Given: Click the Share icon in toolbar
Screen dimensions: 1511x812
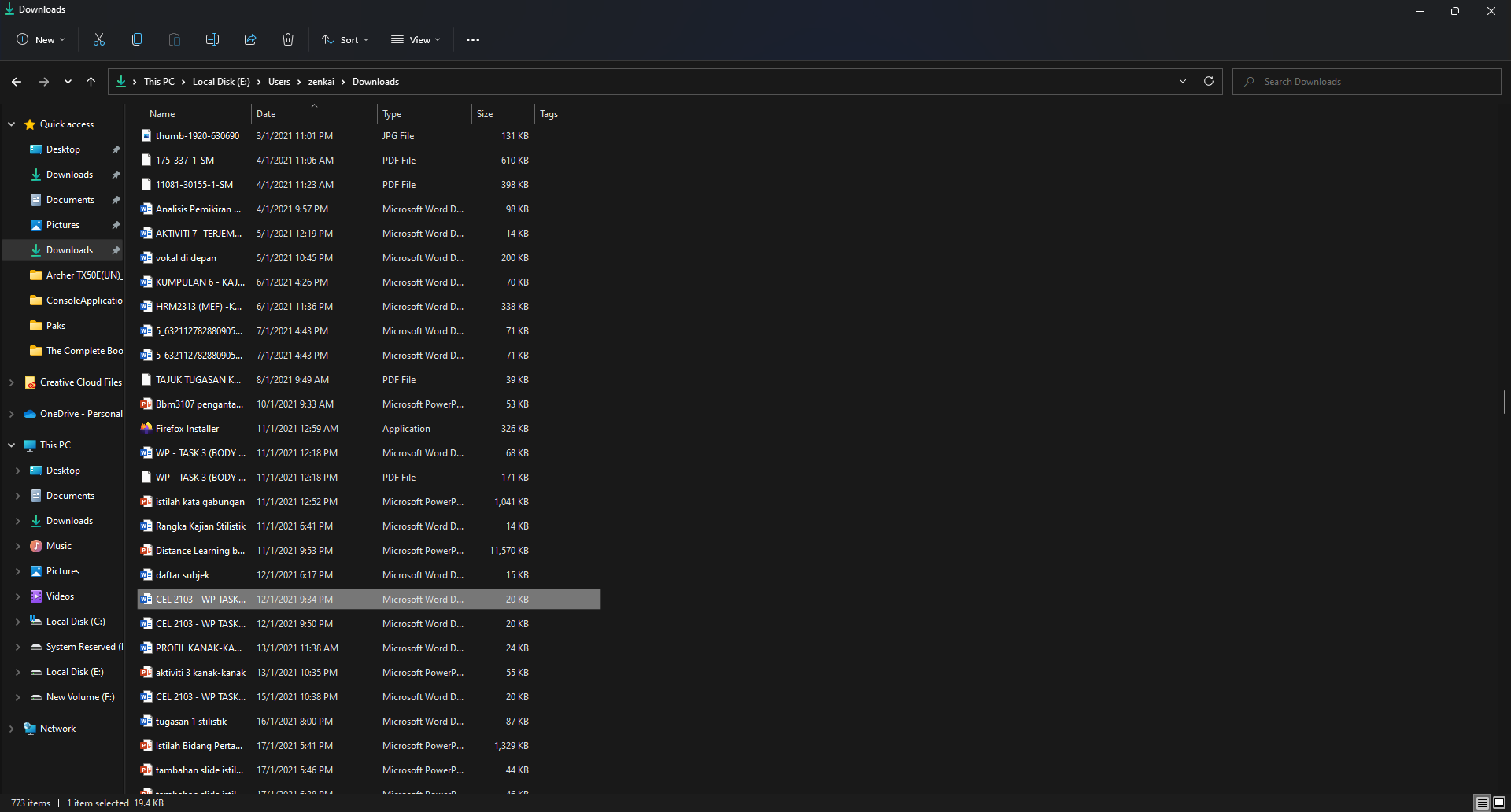Looking at the screenshot, I should [x=250, y=39].
